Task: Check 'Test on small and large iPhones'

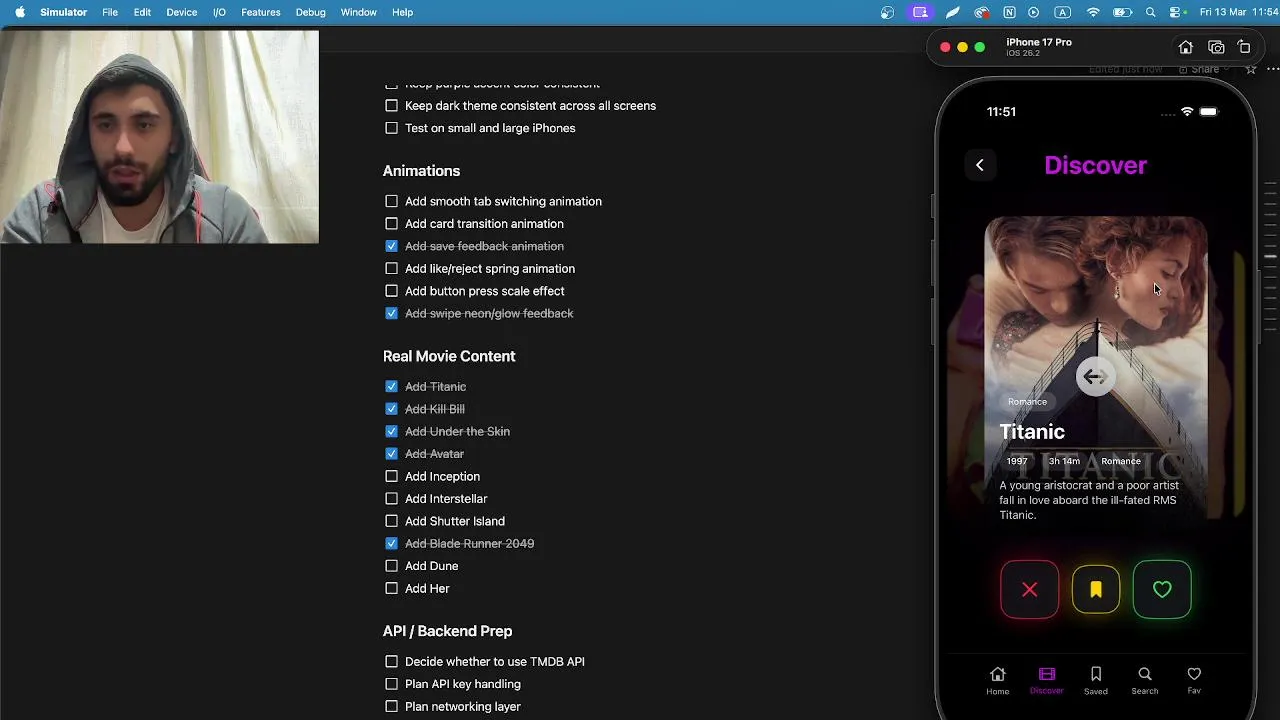Action: [x=391, y=128]
